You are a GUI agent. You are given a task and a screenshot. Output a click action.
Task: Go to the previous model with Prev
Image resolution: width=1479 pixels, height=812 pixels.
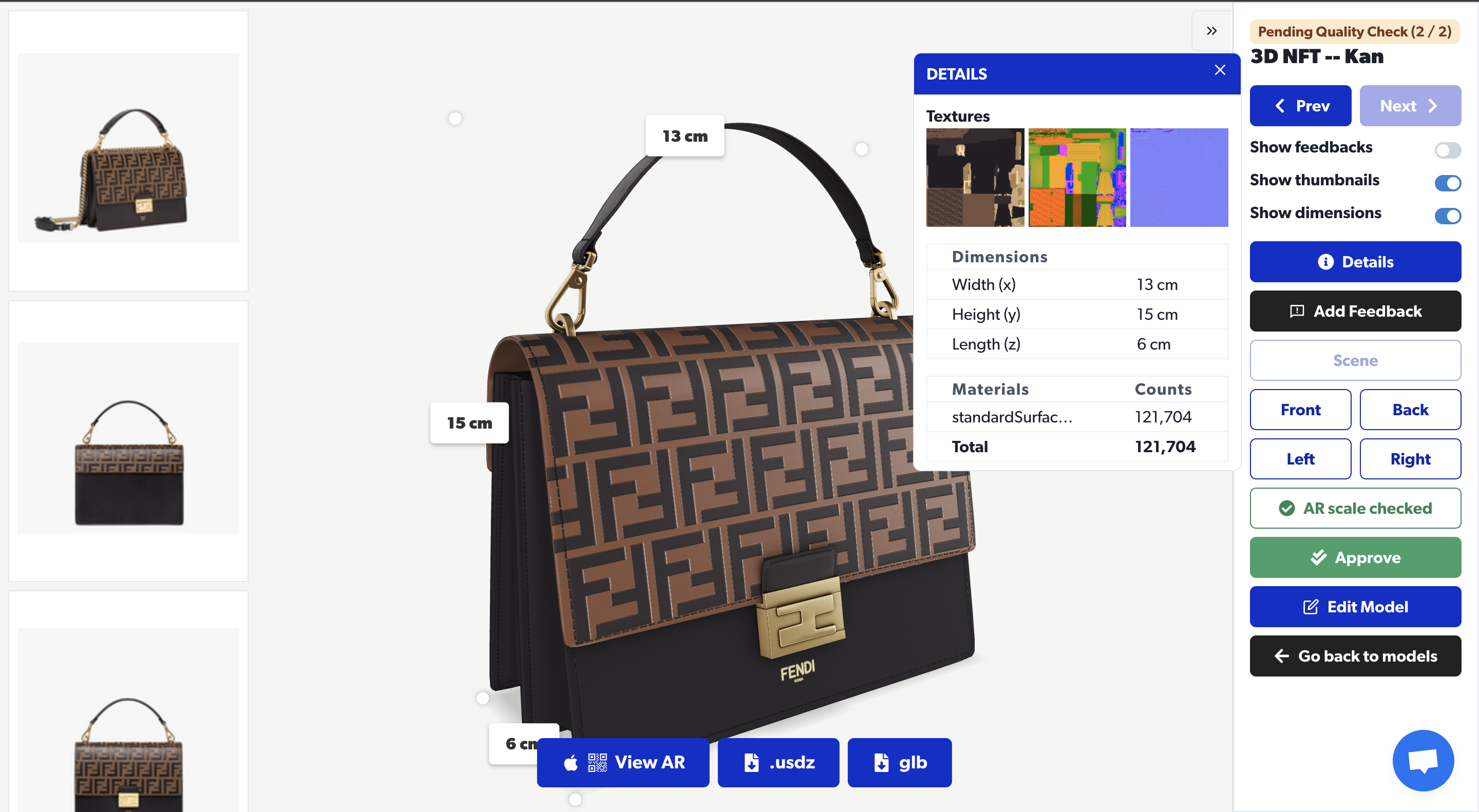pyautogui.click(x=1300, y=106)
